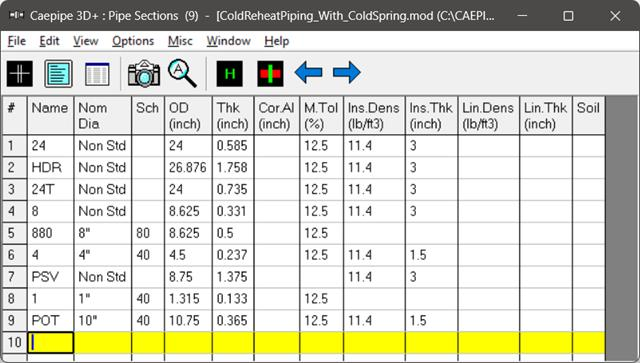
Task: Go to previous list with left arrow
Action: 308,73
